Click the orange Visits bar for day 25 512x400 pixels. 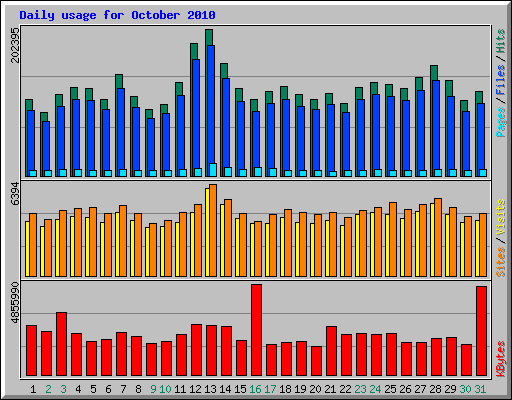[393, 239]
